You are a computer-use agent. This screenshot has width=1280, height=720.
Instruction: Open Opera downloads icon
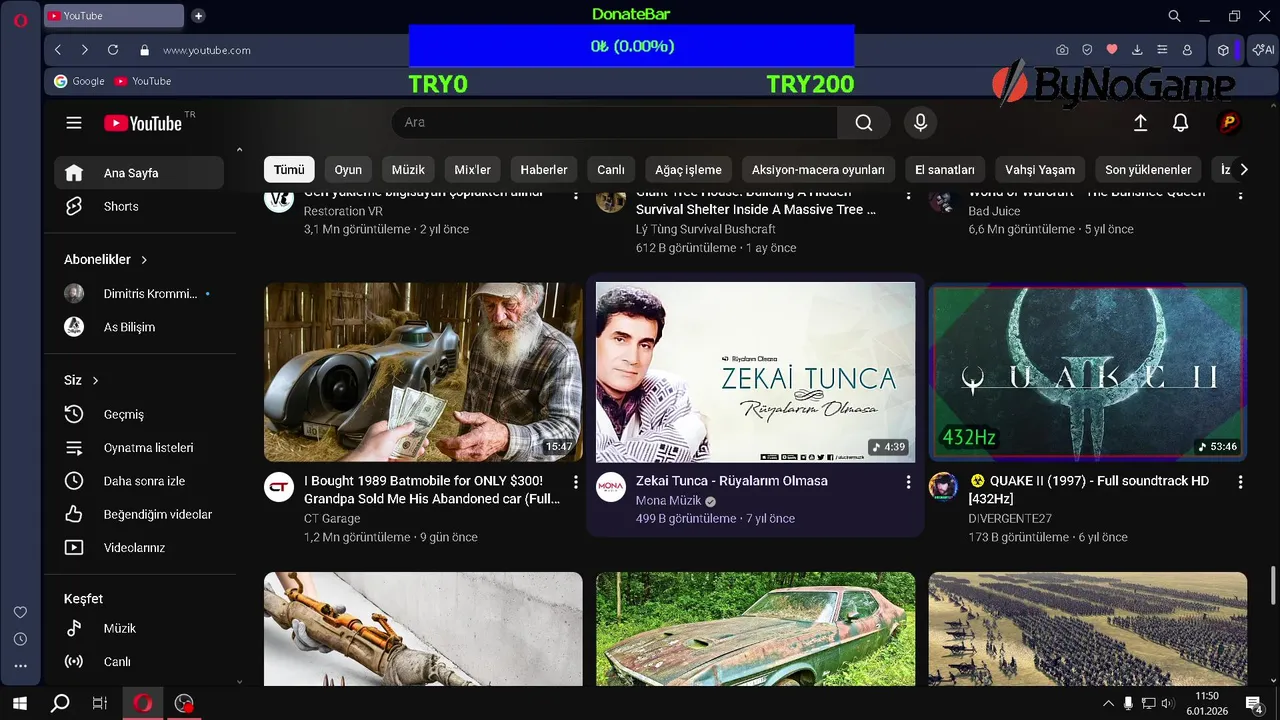[x=1137, y=50]
